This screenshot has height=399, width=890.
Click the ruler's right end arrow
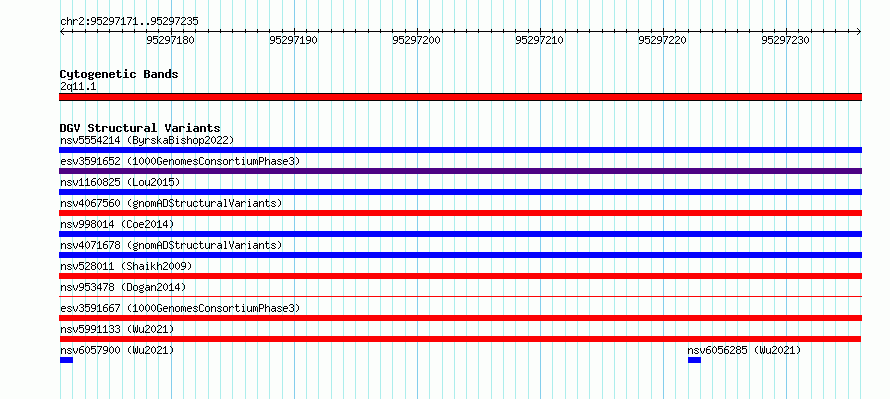(859, 32)
